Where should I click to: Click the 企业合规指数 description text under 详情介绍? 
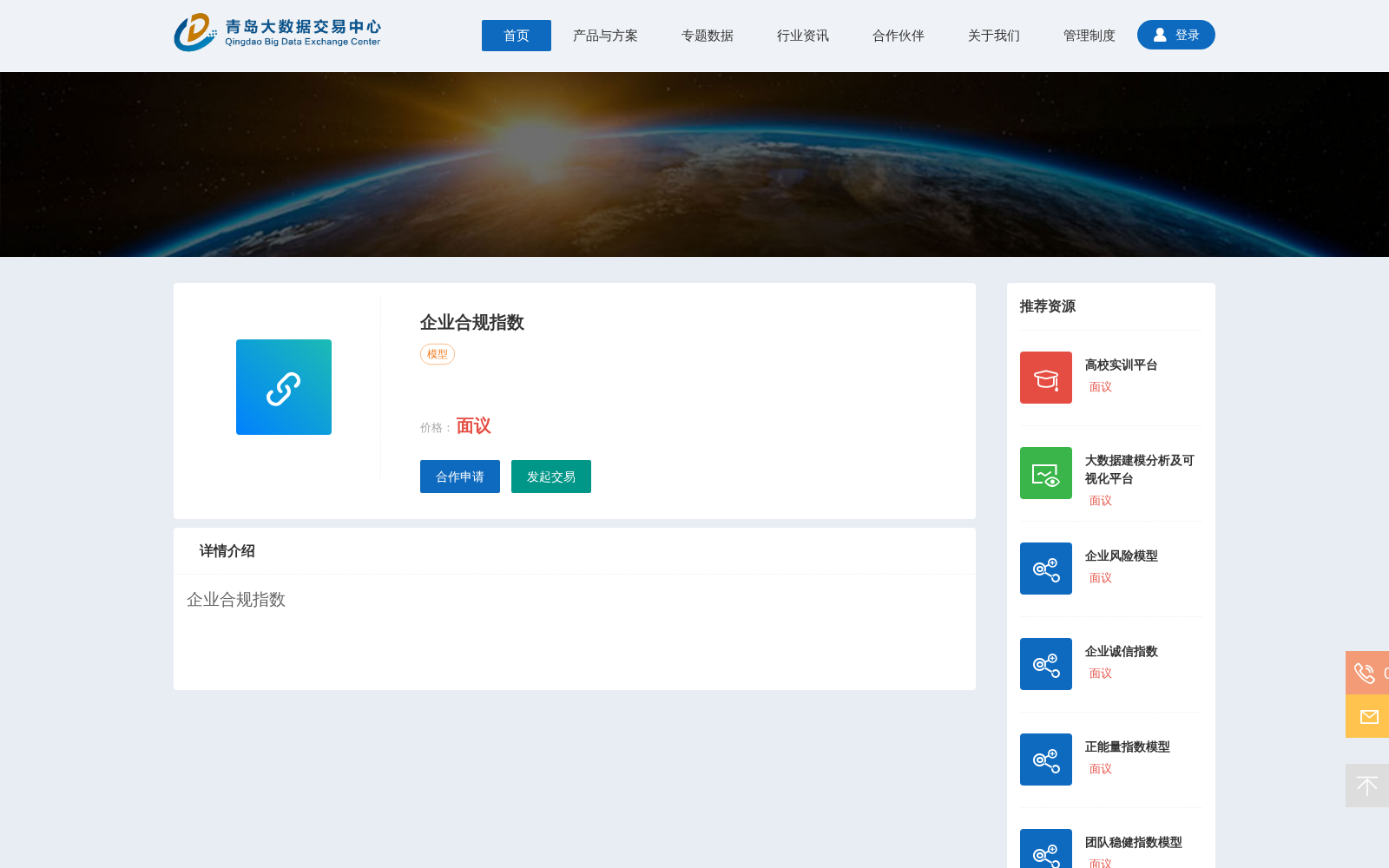pos(236,600)
